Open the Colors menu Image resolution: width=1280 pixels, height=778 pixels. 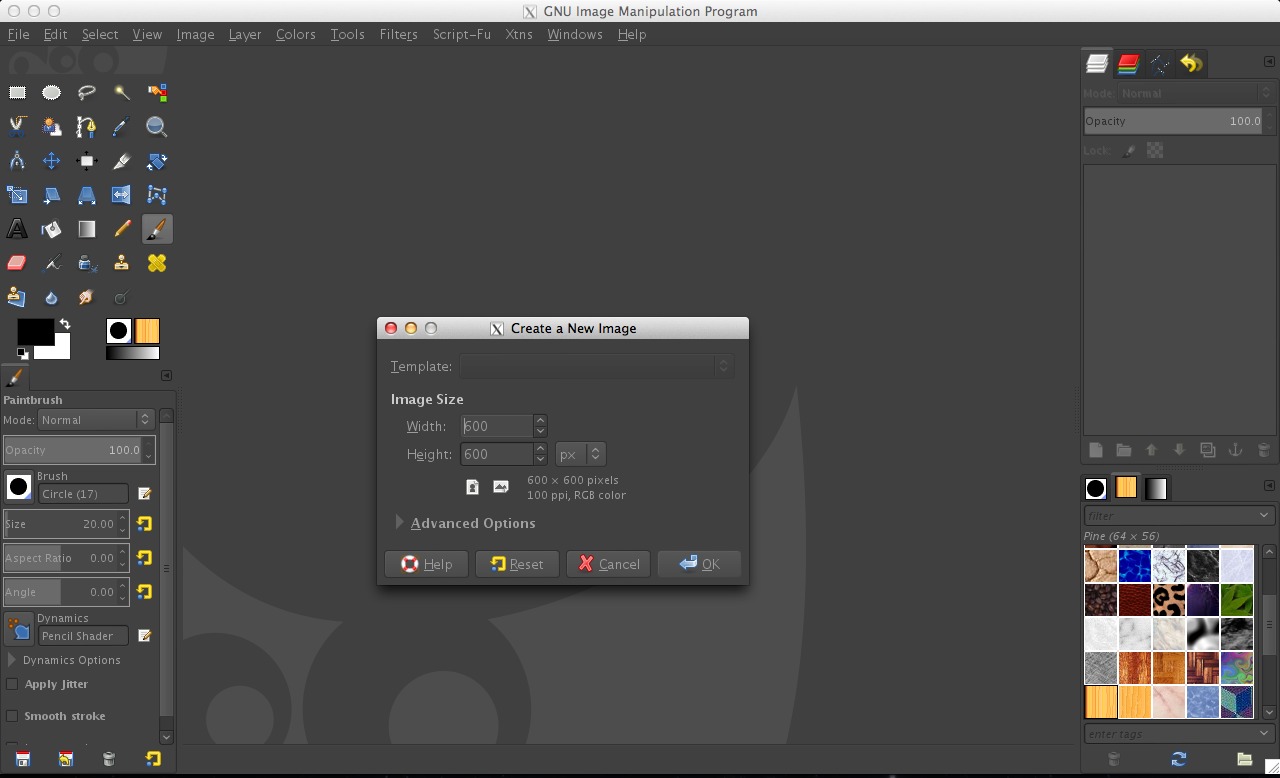tap(296, 34)
